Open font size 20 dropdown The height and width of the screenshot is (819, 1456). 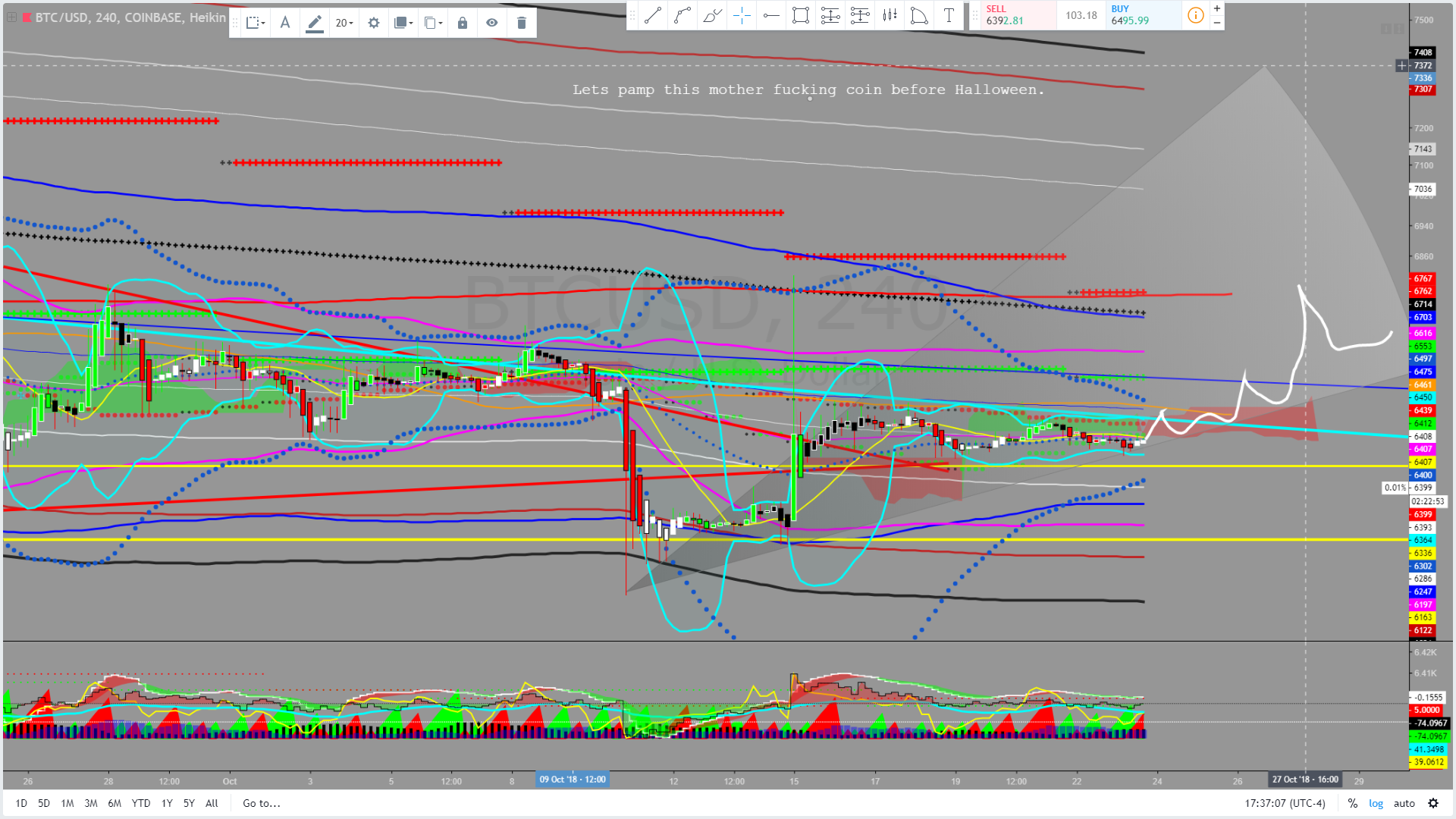344,23
